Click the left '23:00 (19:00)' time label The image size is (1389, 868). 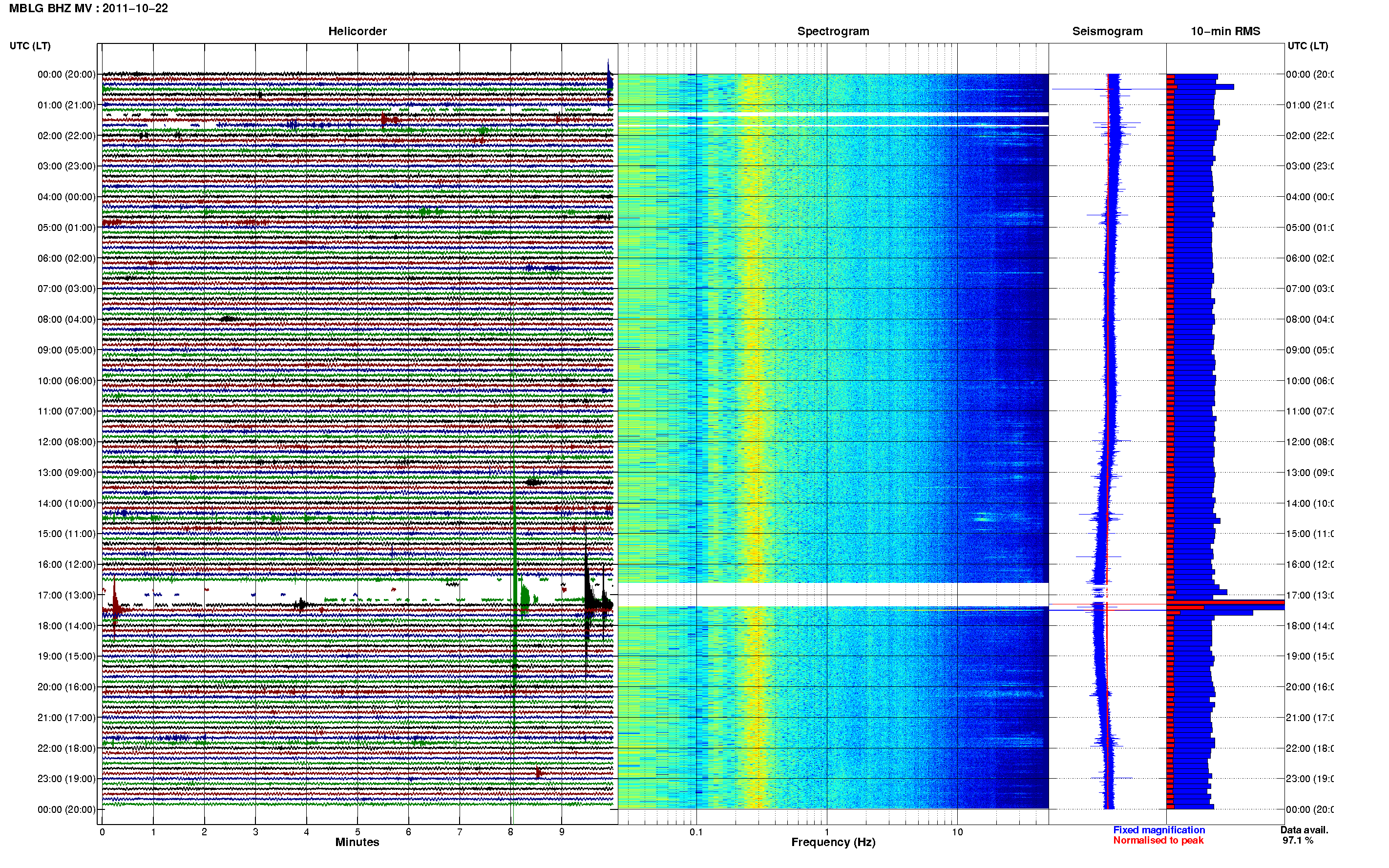[66, 779]
